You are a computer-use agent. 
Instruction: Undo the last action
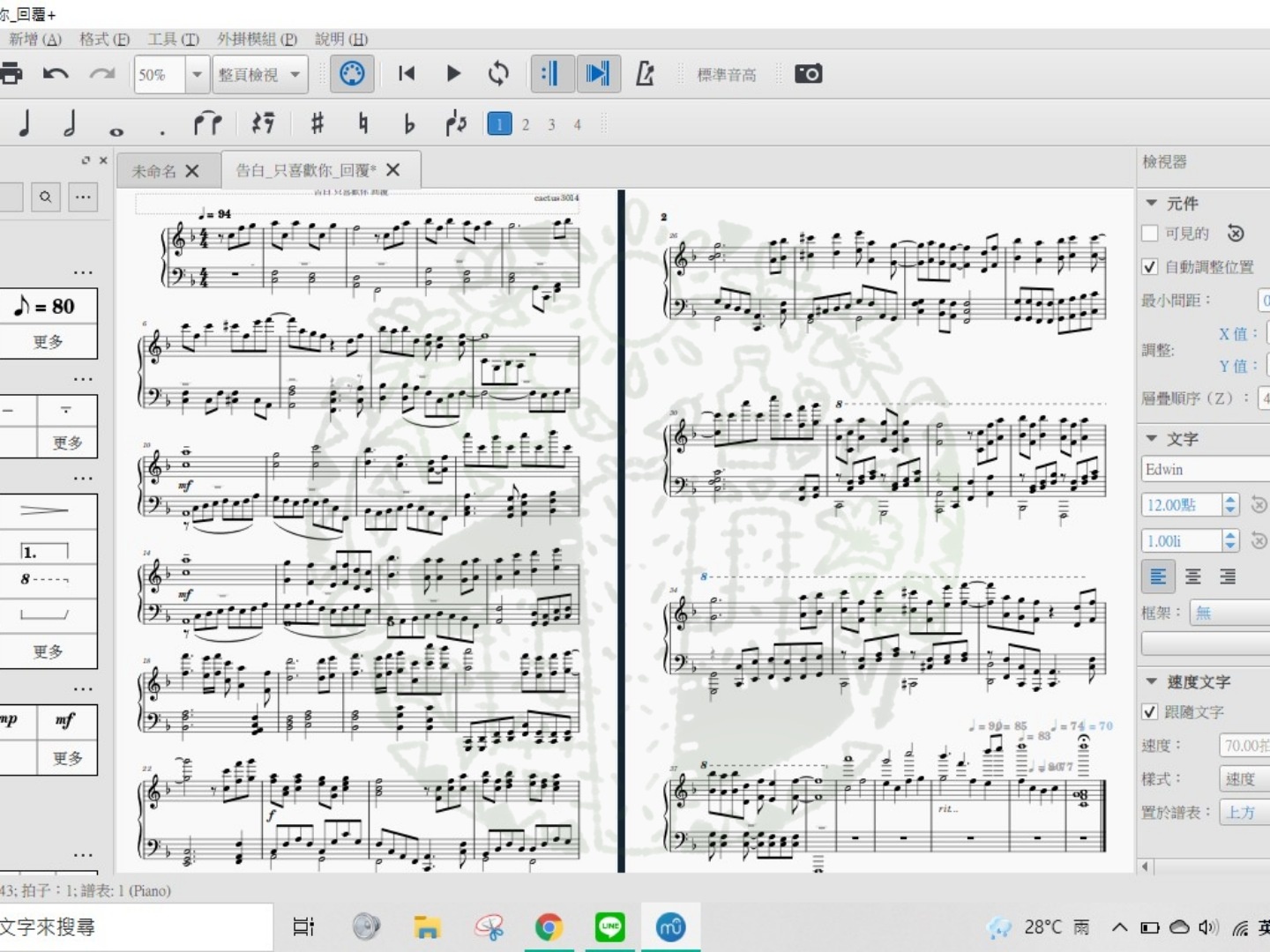click(x=56, y=74)
